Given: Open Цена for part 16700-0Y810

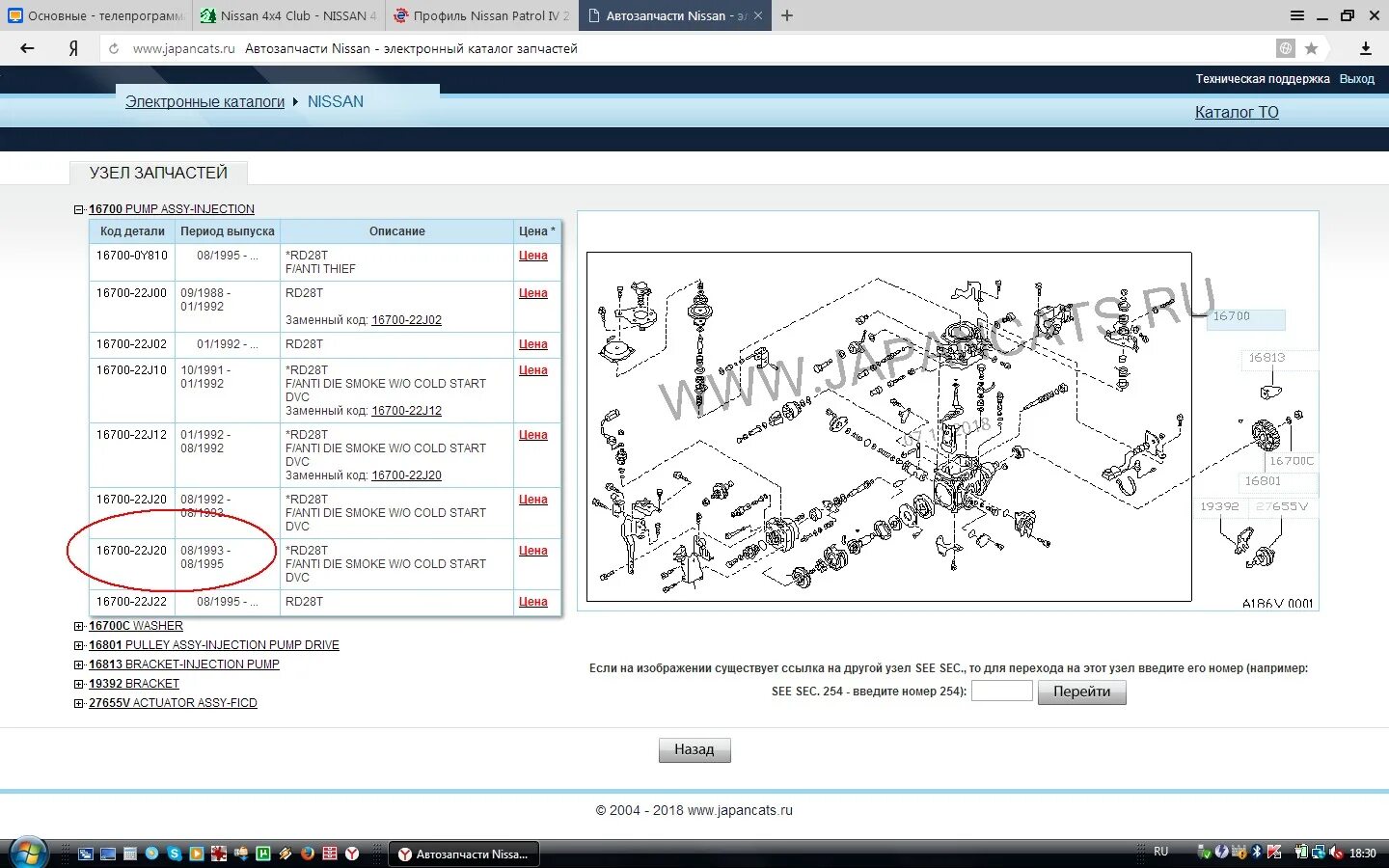Looking at the screenshot, I should (x=532, y=256).
